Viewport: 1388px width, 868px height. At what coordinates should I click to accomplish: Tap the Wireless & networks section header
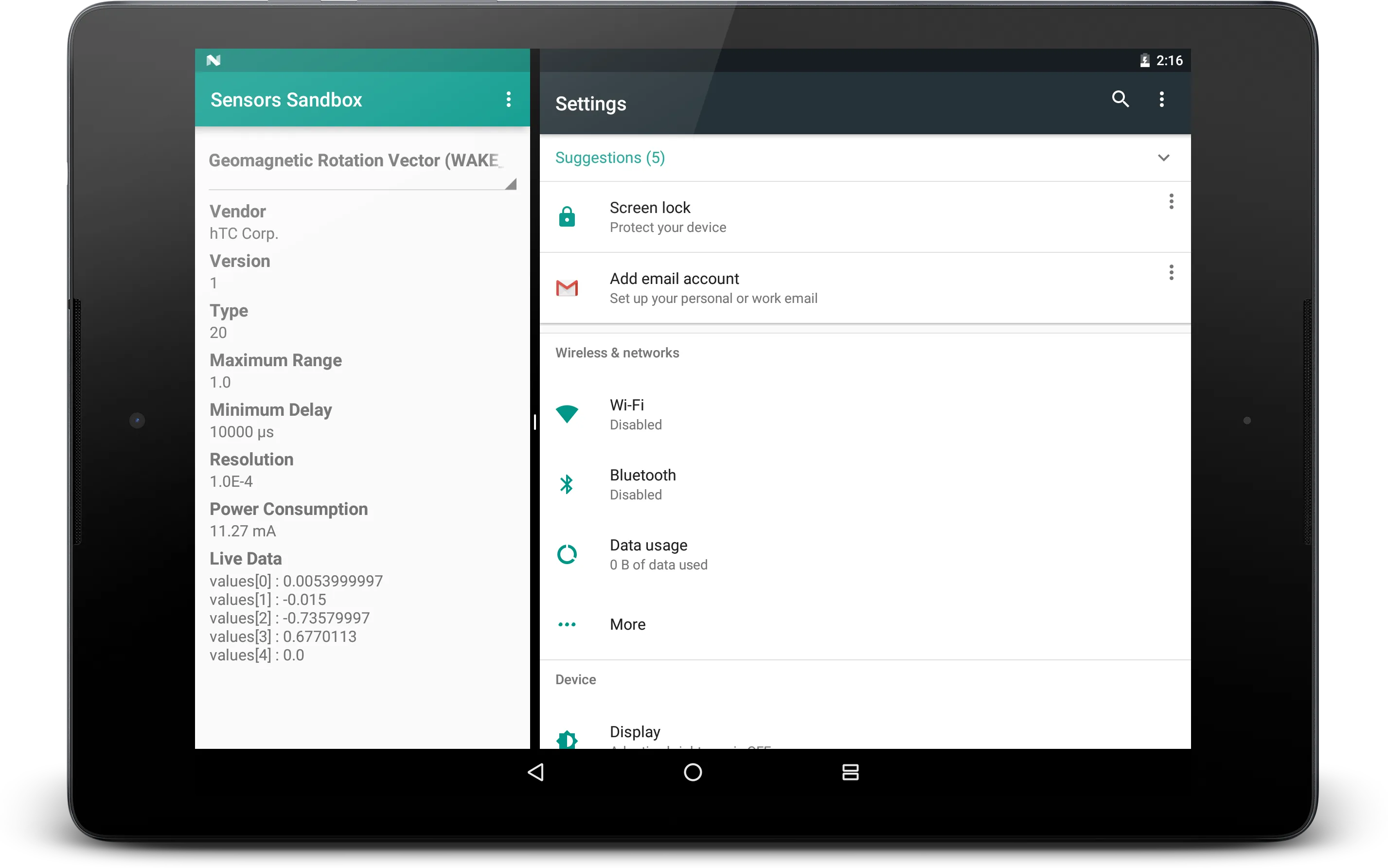pos(617,353)
